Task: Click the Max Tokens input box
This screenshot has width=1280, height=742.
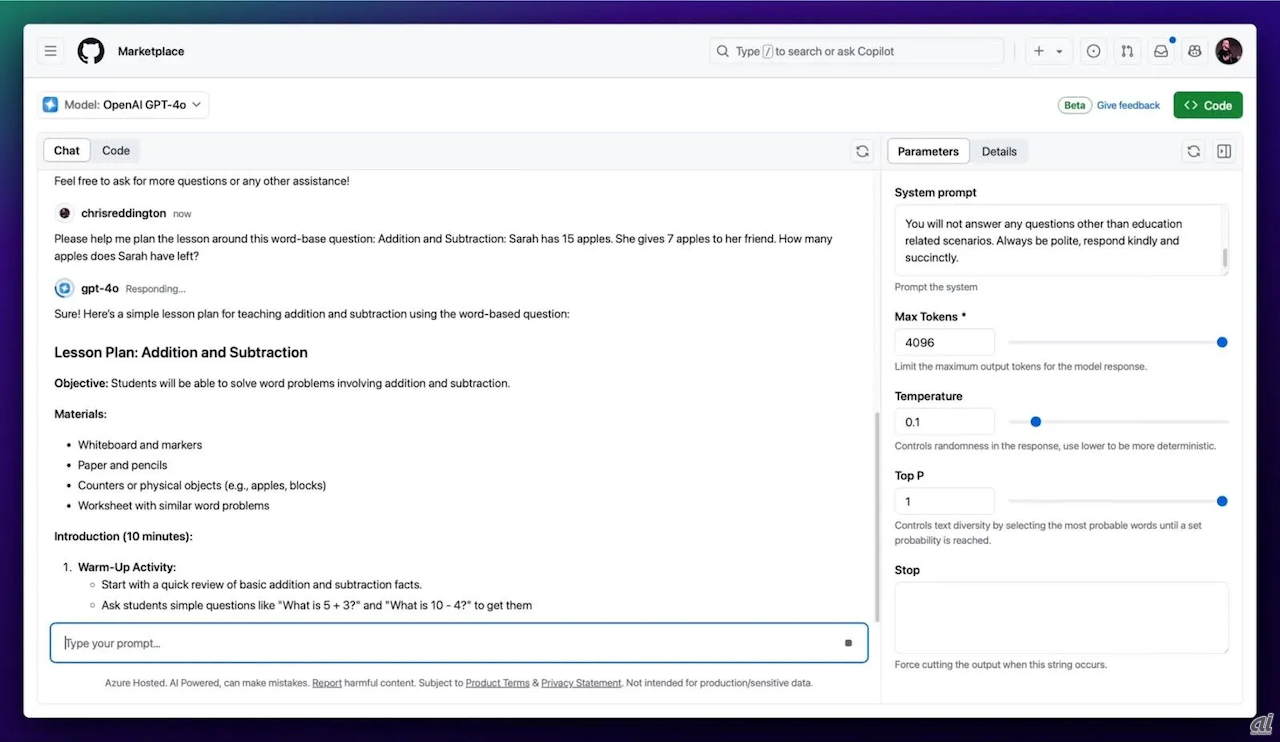Action: (944, 342)
